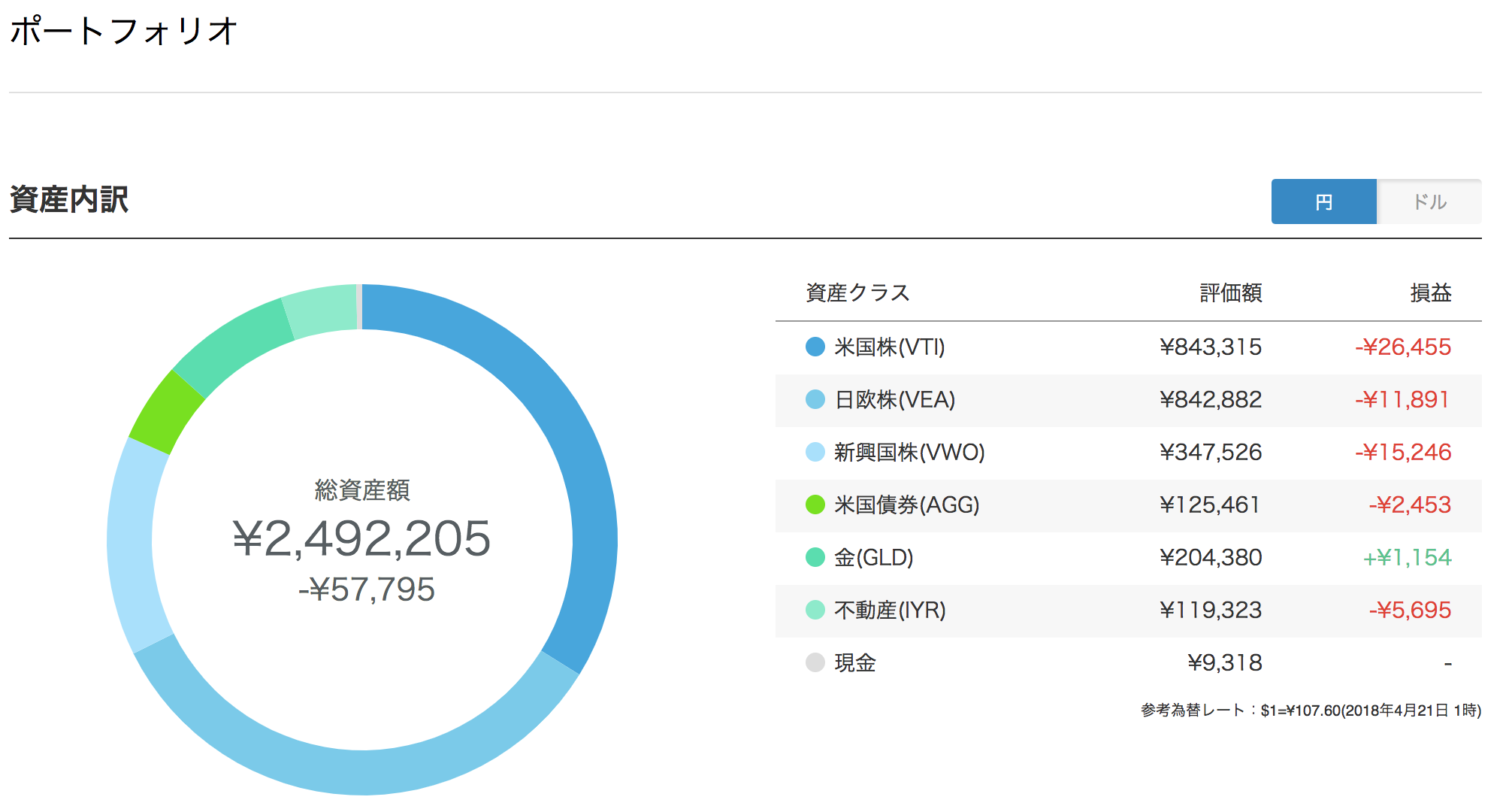The width and height of the screenshot is (1512, 809).
Task: Click the blue dot for 米国株(VTI)
Action: coord(815,347)
